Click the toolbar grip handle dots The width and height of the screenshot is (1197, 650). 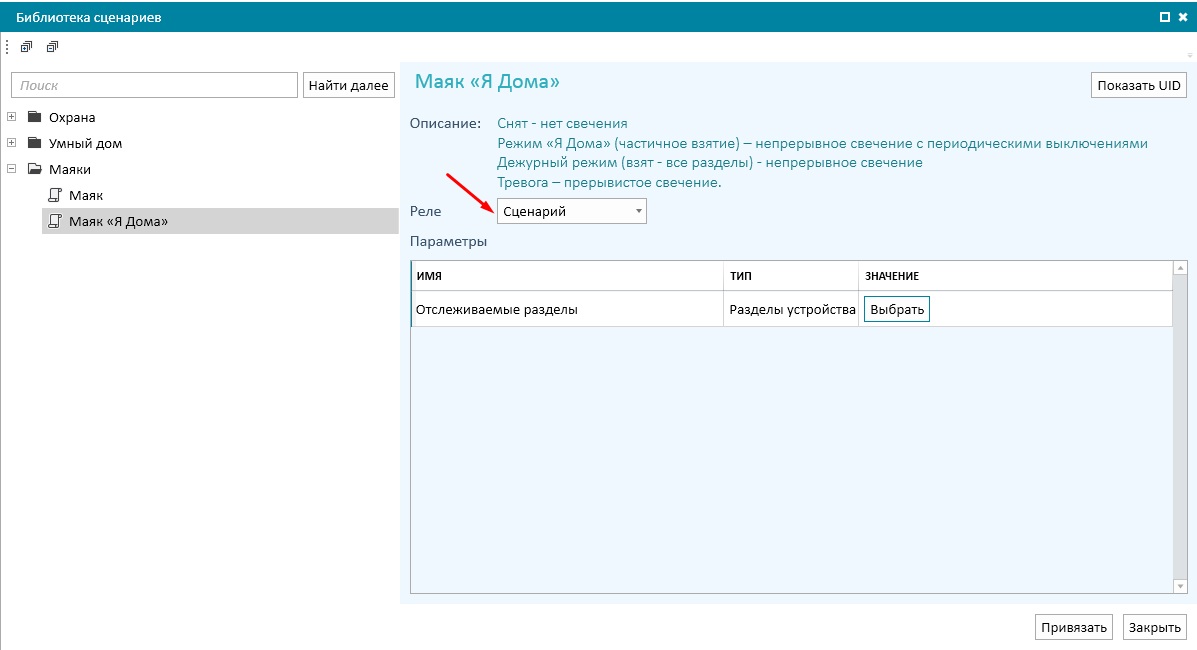tap(7, 47)
